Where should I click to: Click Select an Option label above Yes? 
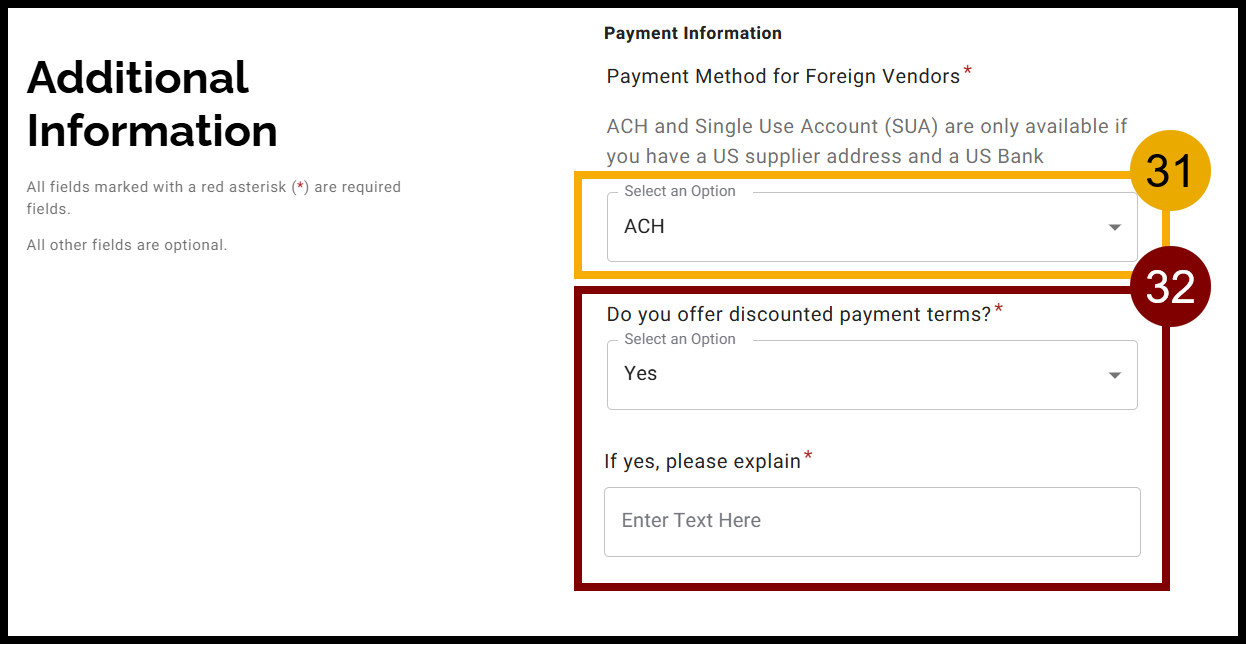679,339
